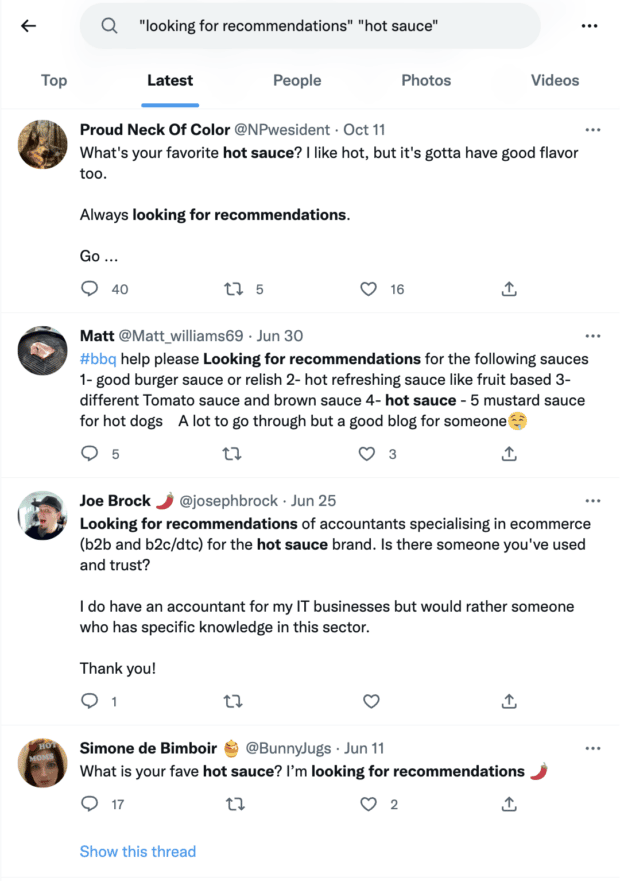620x881 pixels.
Task: Like Proud Neck Of Color's tweet
Action: pyautogui.click(x=368, y=289)
